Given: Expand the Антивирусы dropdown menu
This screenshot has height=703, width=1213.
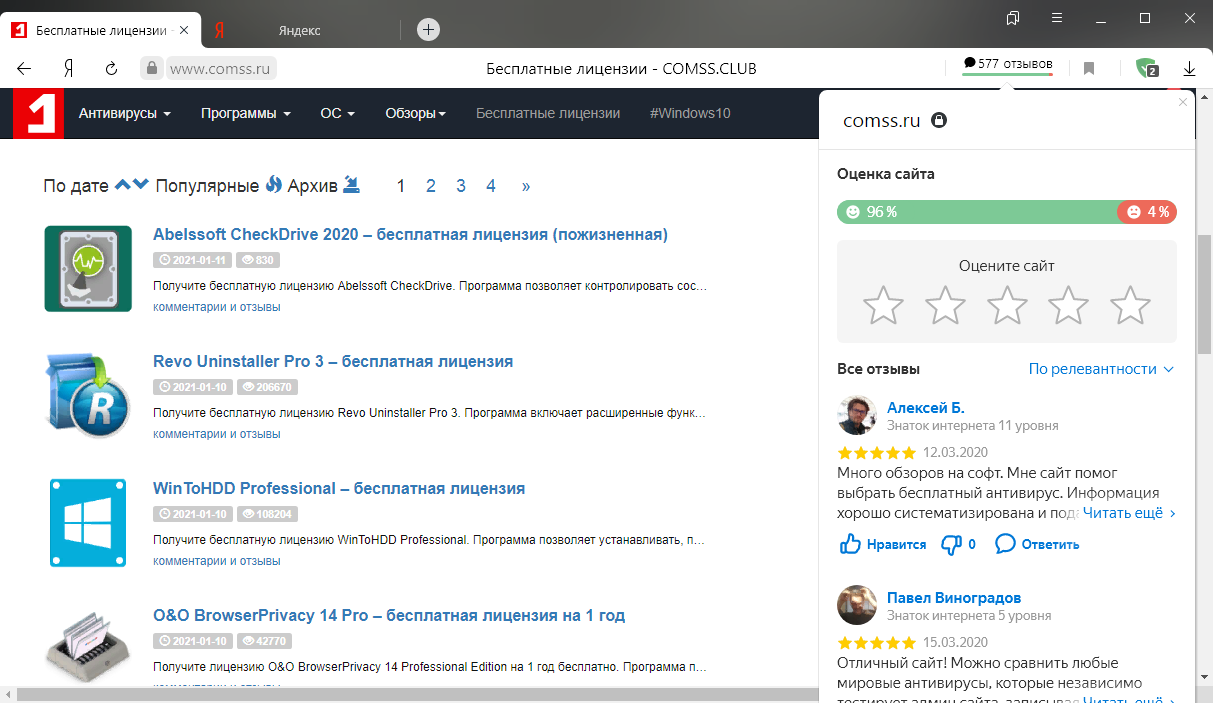Looking at the screenshot, I should (125, 113).
